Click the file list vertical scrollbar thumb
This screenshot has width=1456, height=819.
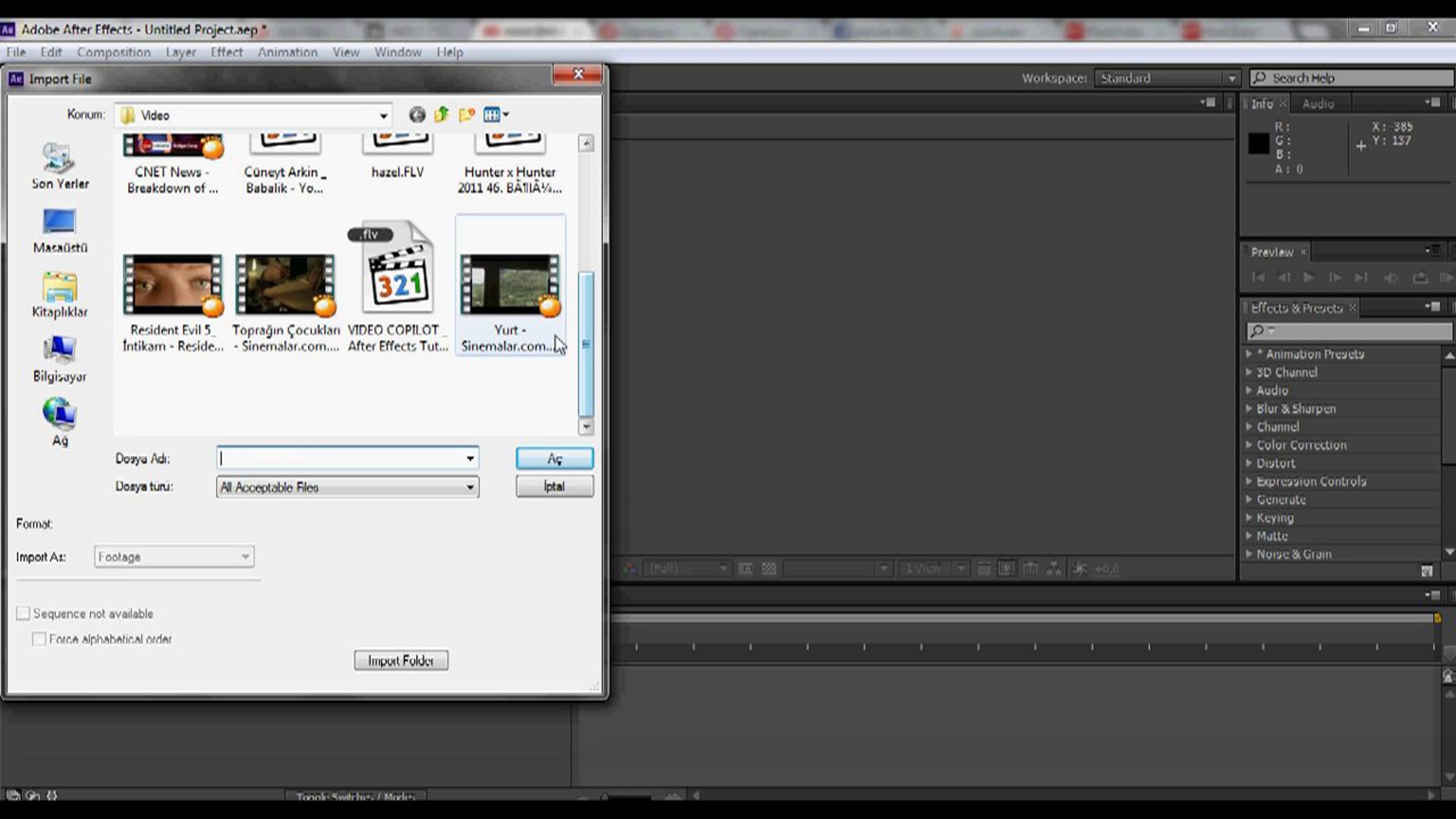tap(585, 344)
